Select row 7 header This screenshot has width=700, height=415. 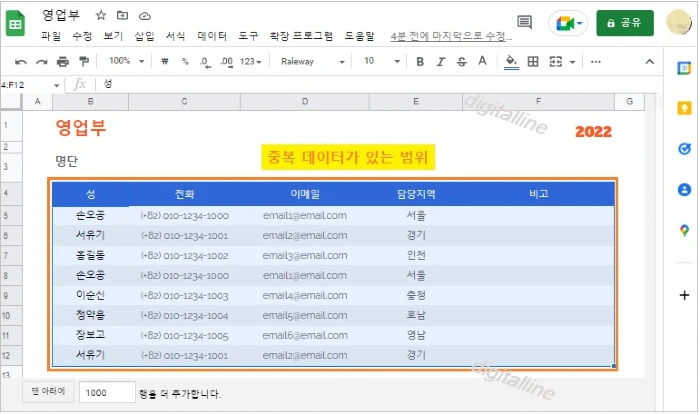11,255
